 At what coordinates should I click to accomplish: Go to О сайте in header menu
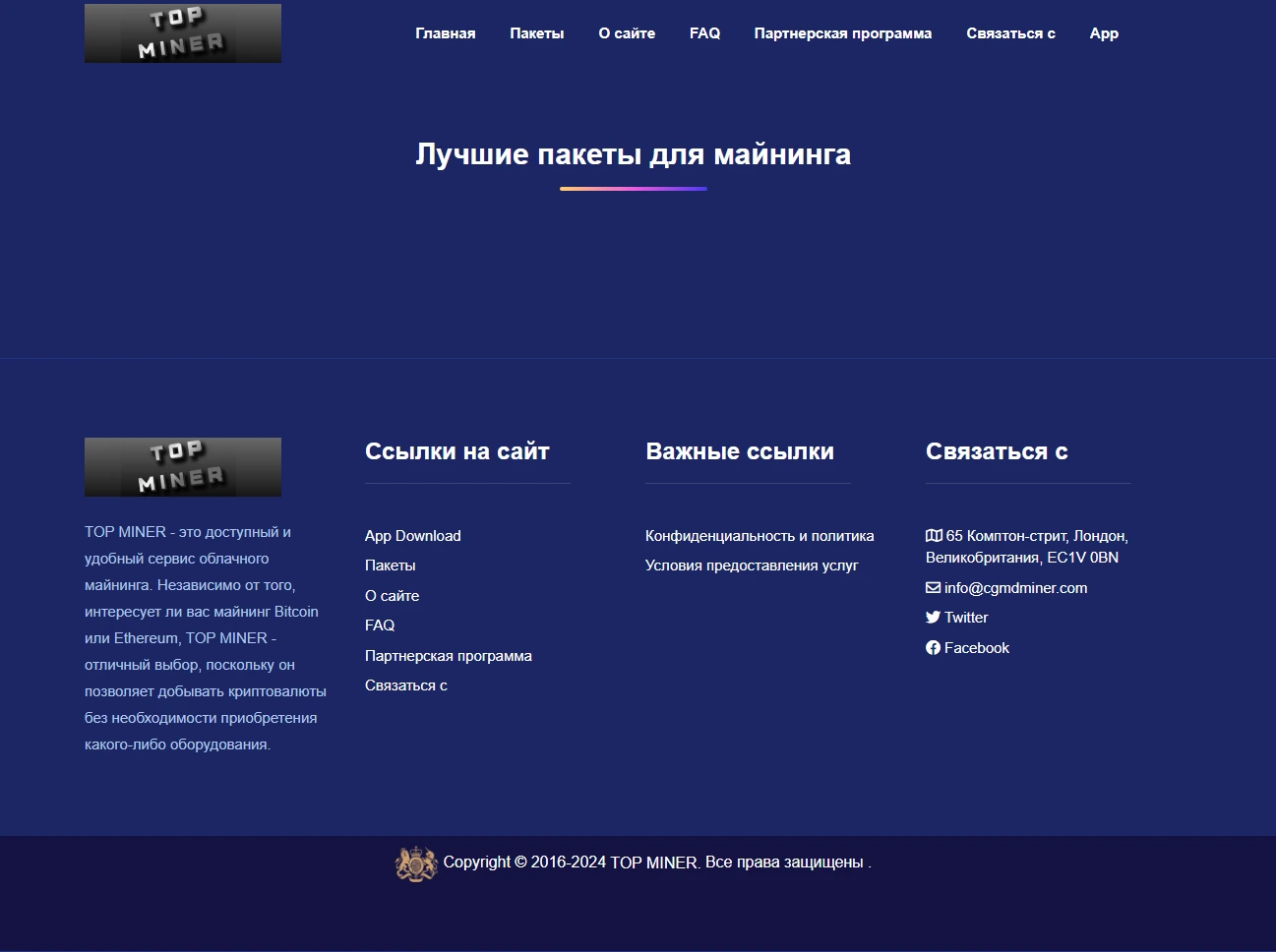[x=627, y=33]
